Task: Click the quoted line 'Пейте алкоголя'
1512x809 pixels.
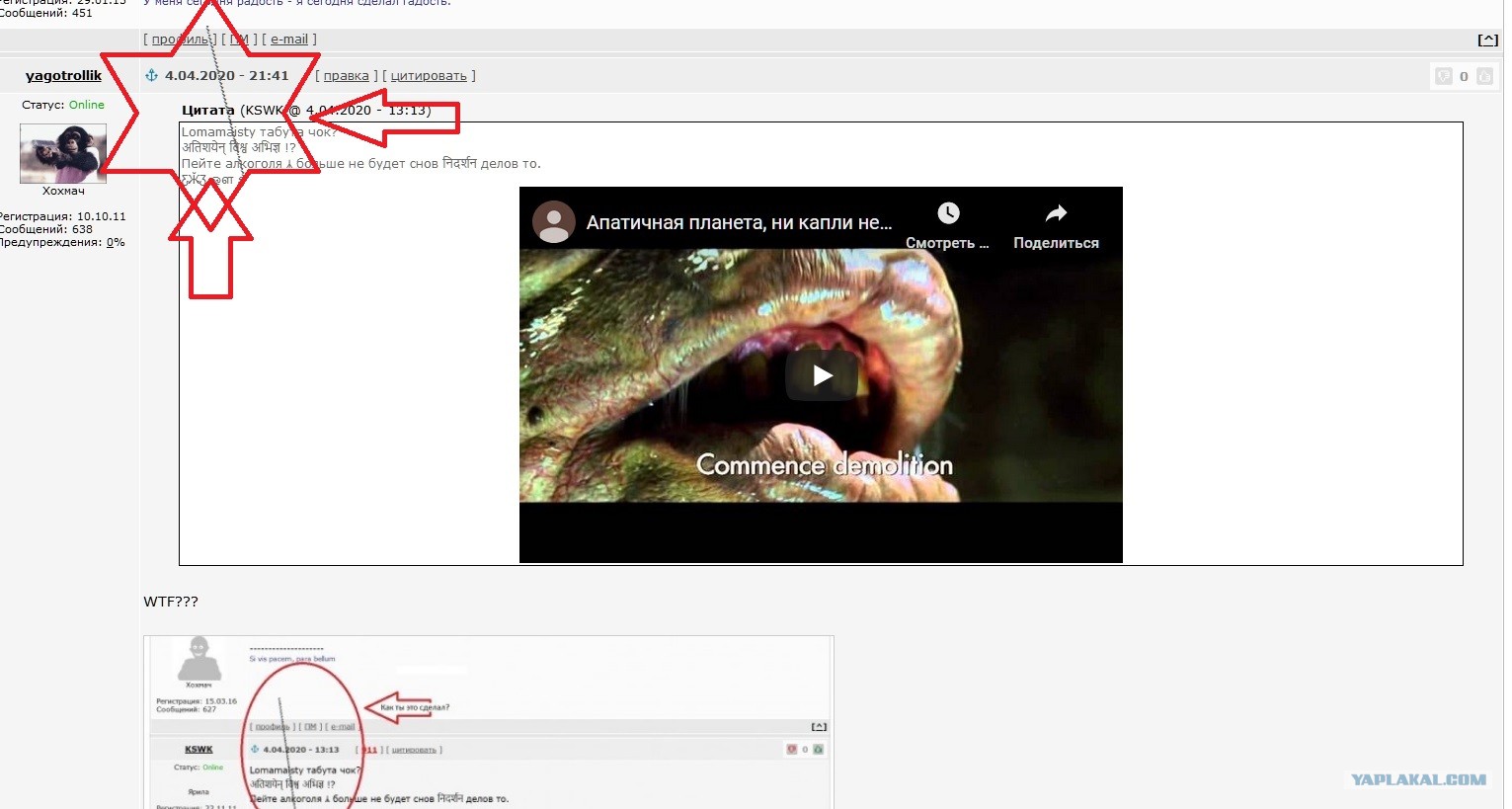Action: tap(360, 164)
